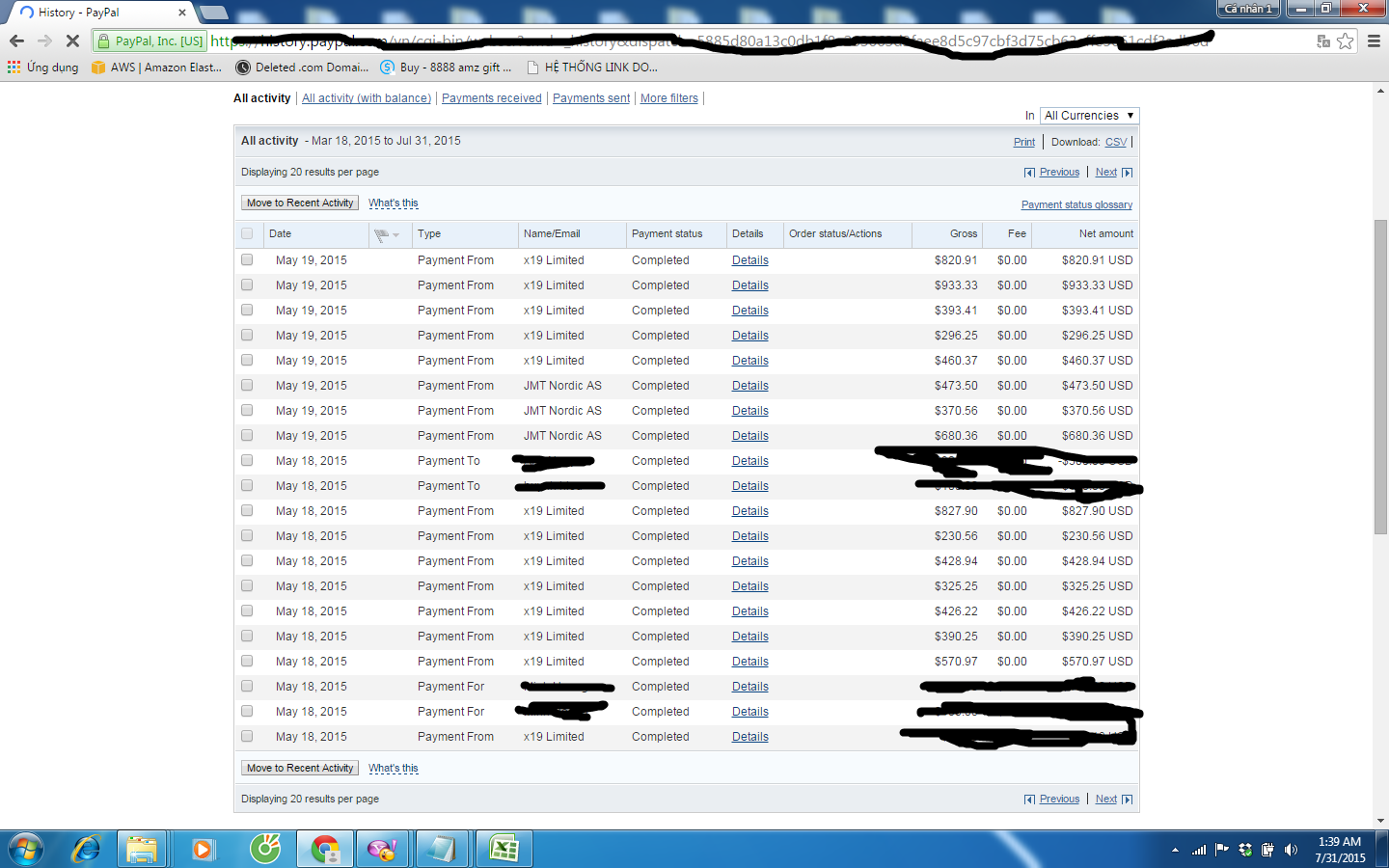Open Details for the $370.56 JMT Nordic payment

pos(750,411)
